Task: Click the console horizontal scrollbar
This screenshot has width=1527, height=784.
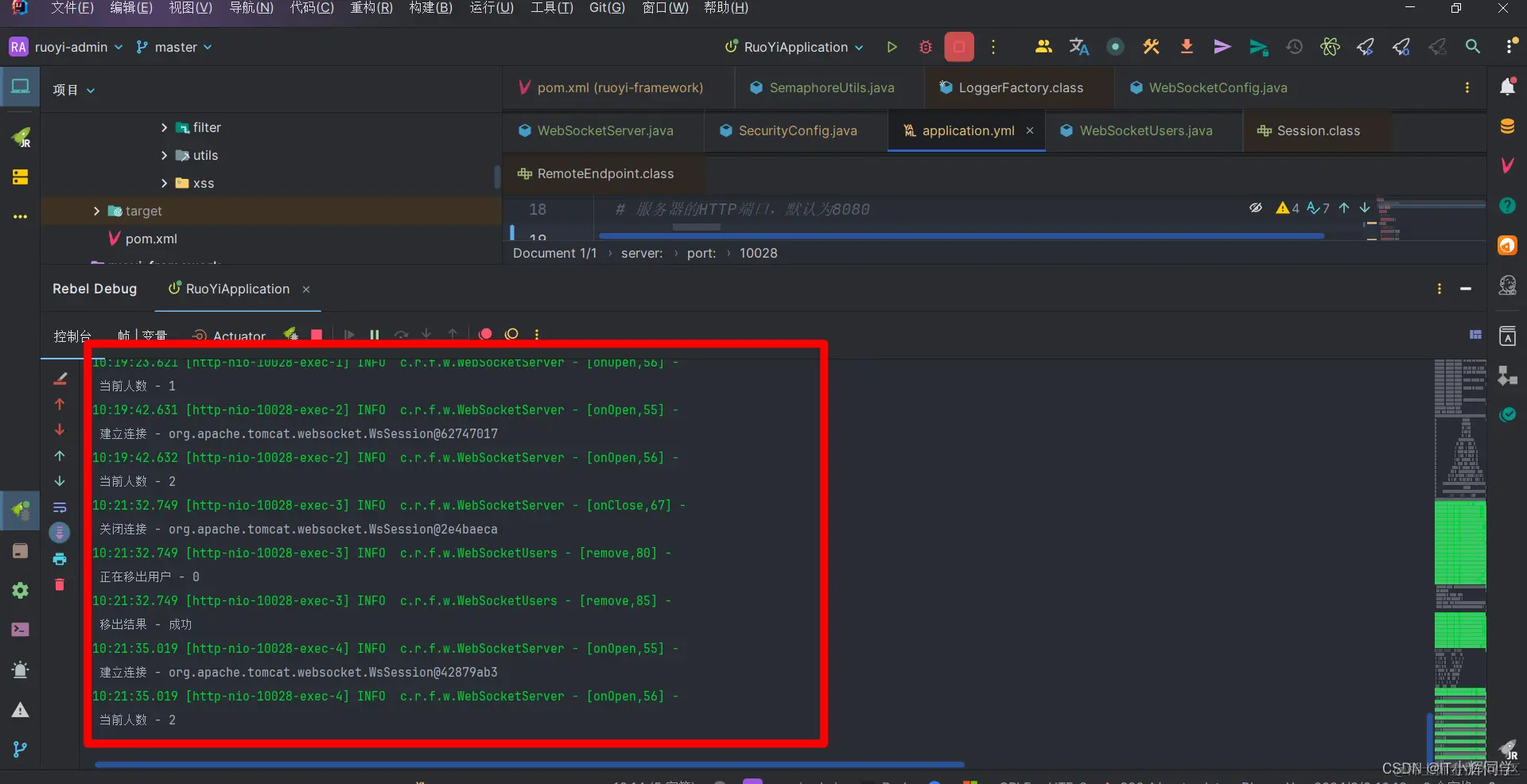Action: tap(530, 764)
